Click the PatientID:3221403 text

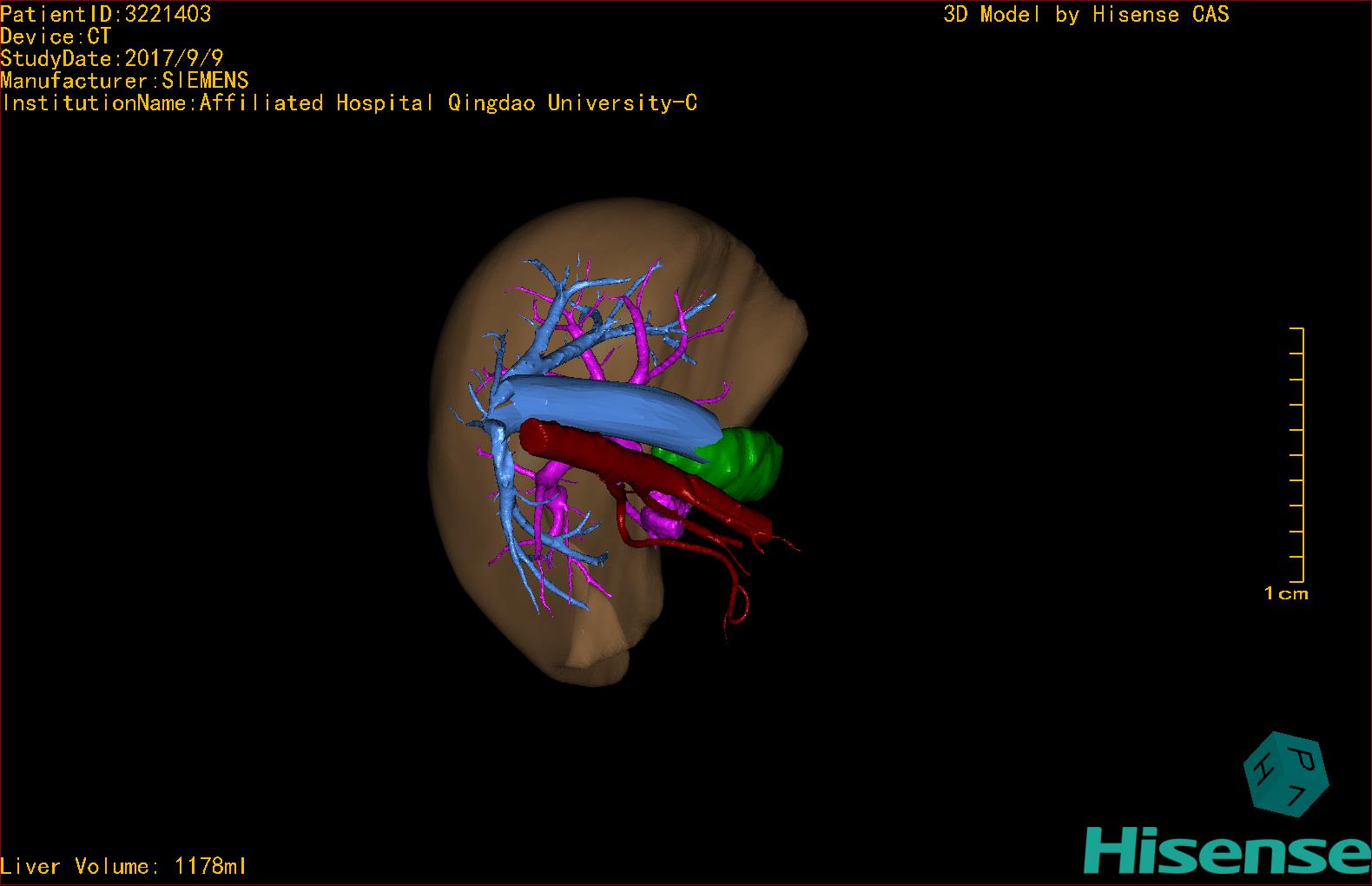pyautogui.click(x=105, y=14)
